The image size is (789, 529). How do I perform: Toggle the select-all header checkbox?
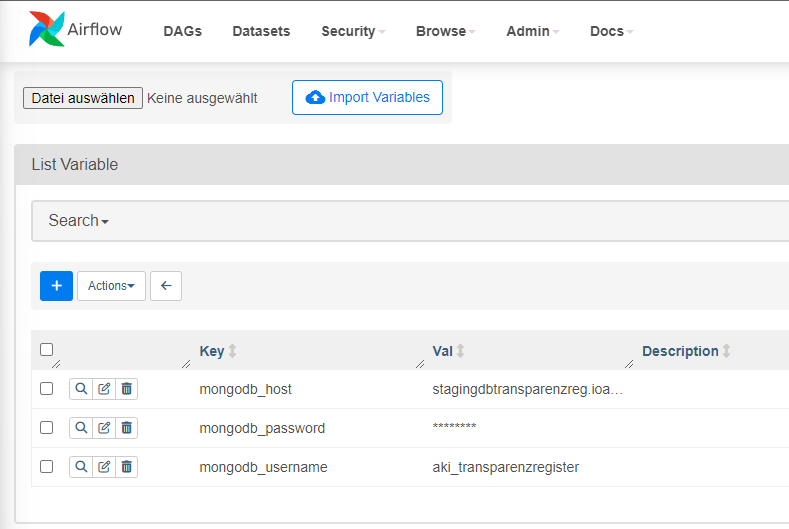coord(46,350)
